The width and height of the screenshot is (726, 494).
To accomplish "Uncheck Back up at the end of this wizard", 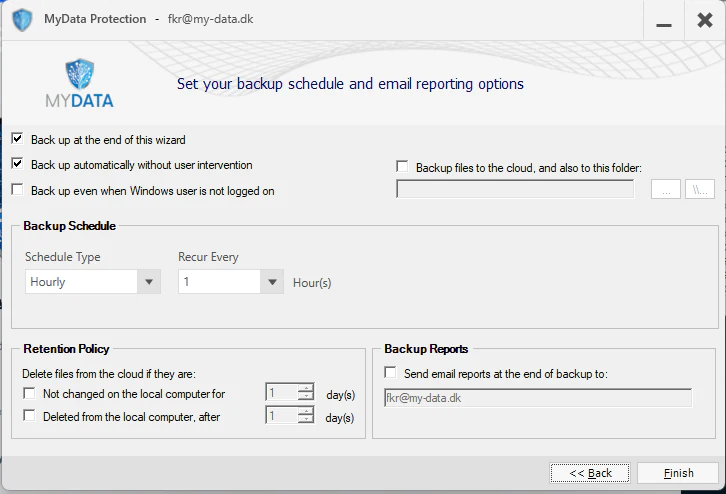I will pos(18,138).
